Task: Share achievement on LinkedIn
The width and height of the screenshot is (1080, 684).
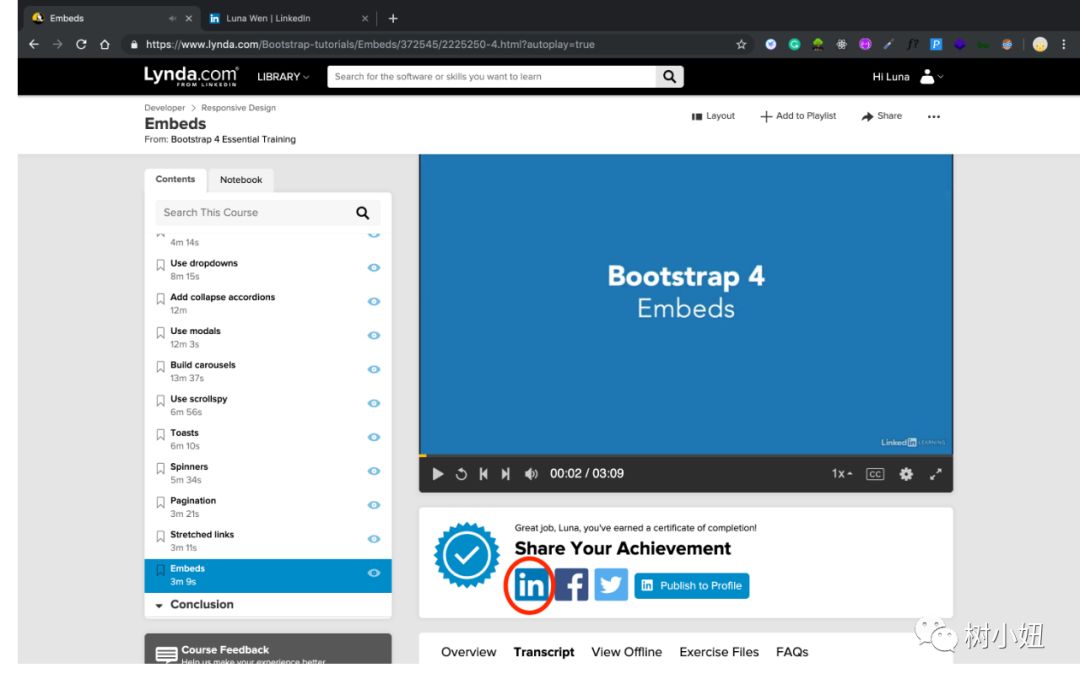Action: pyautogui.click(x=530, y=585)
